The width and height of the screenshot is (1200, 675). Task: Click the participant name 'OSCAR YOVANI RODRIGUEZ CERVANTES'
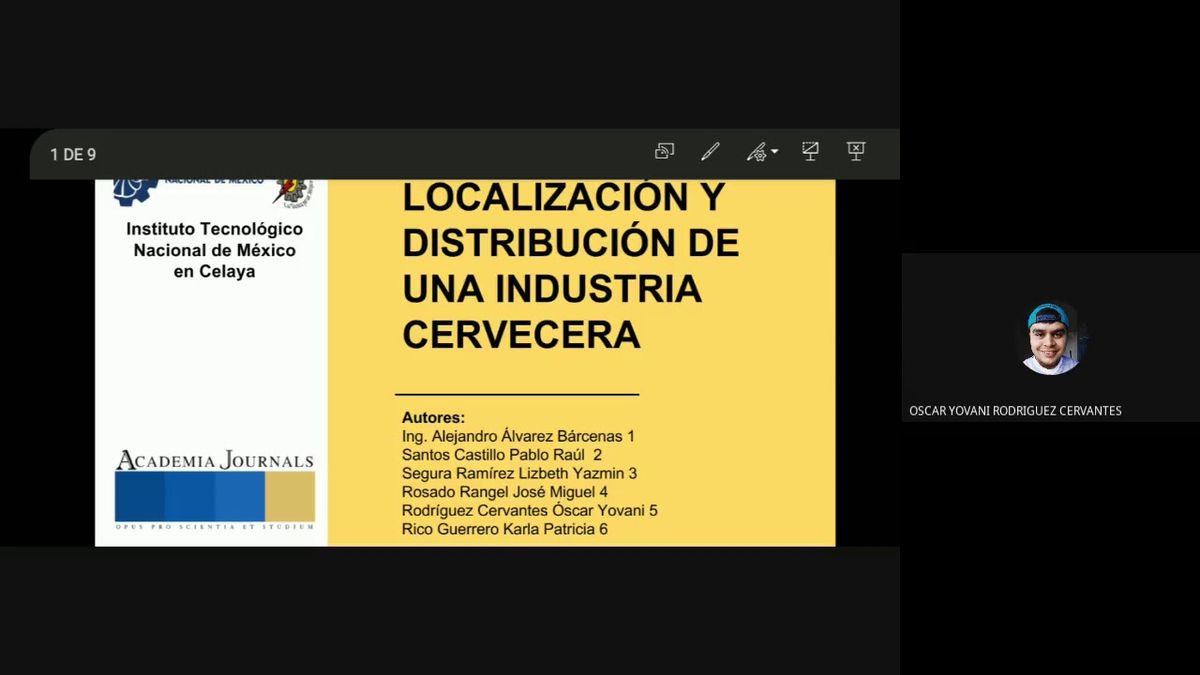tap(1015, 411)
